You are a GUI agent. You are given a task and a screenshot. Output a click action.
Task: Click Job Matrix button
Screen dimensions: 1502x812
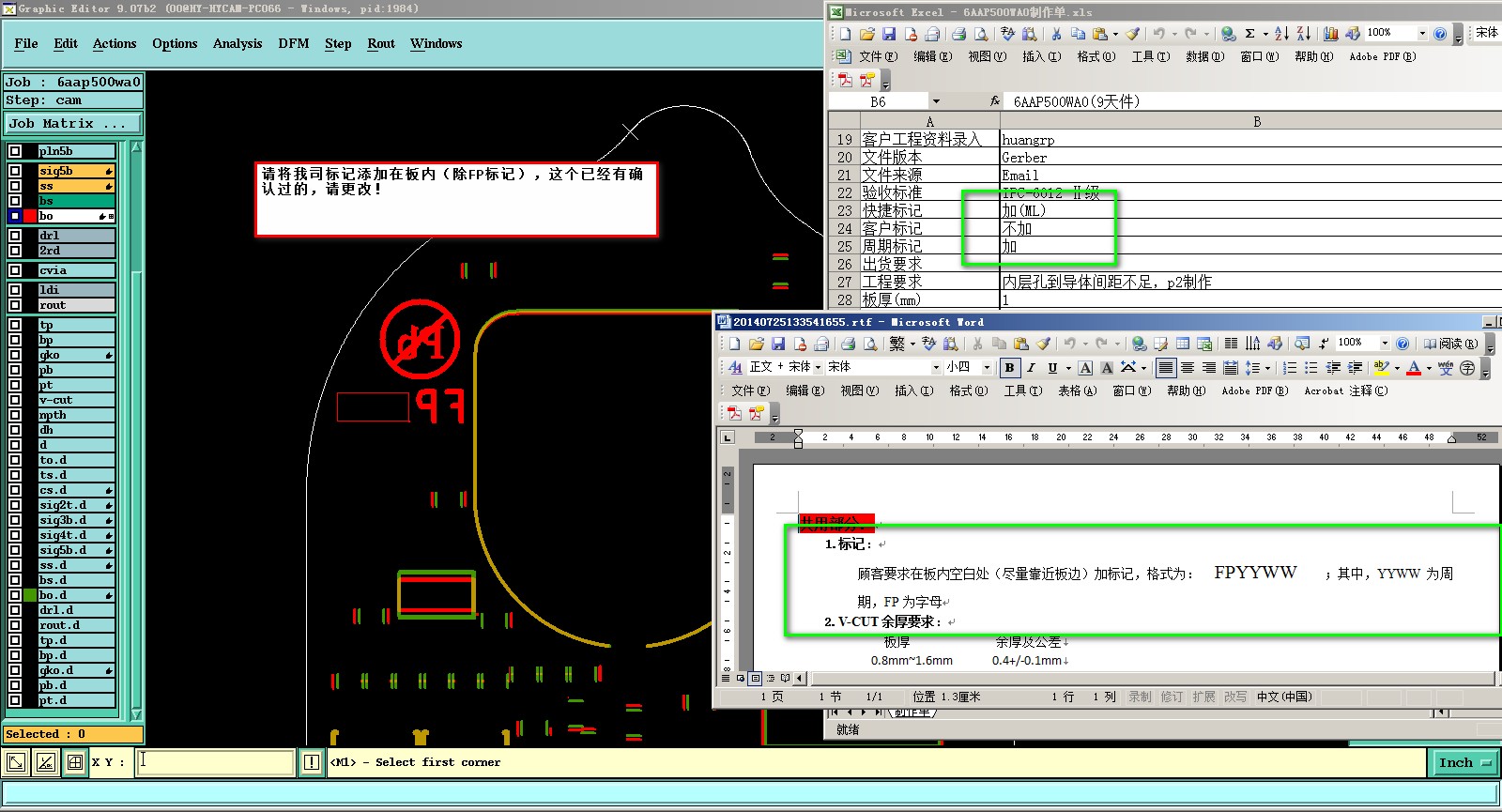(x=73, y=123)
